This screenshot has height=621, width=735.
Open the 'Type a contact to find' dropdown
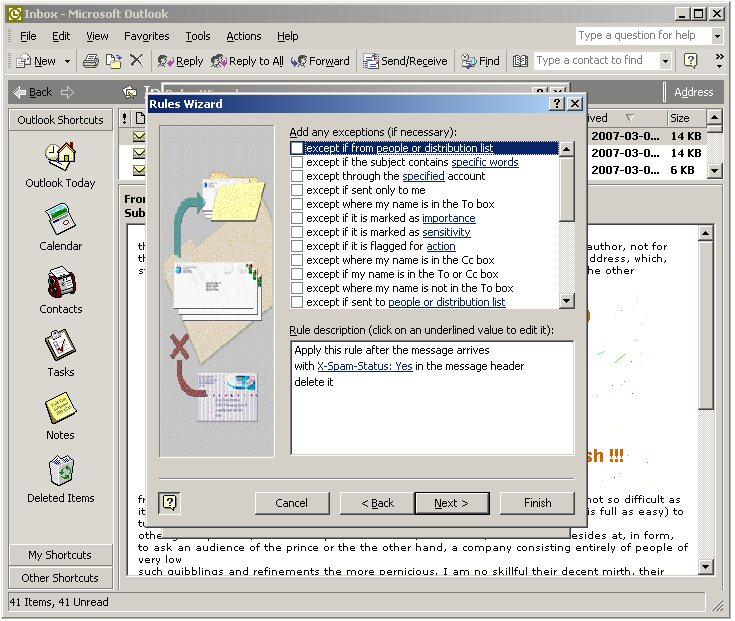pos(665,61)
